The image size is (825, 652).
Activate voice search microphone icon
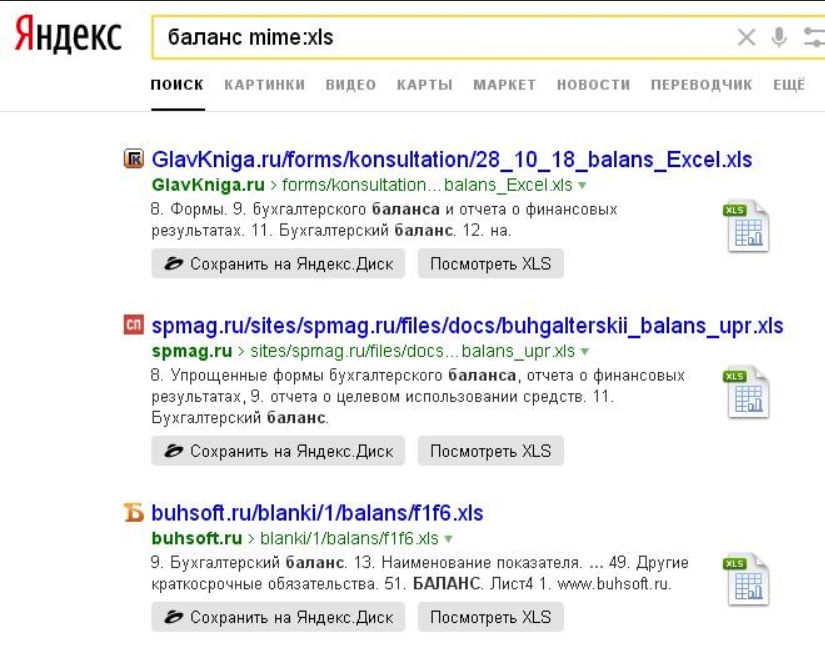pos(779,38)
